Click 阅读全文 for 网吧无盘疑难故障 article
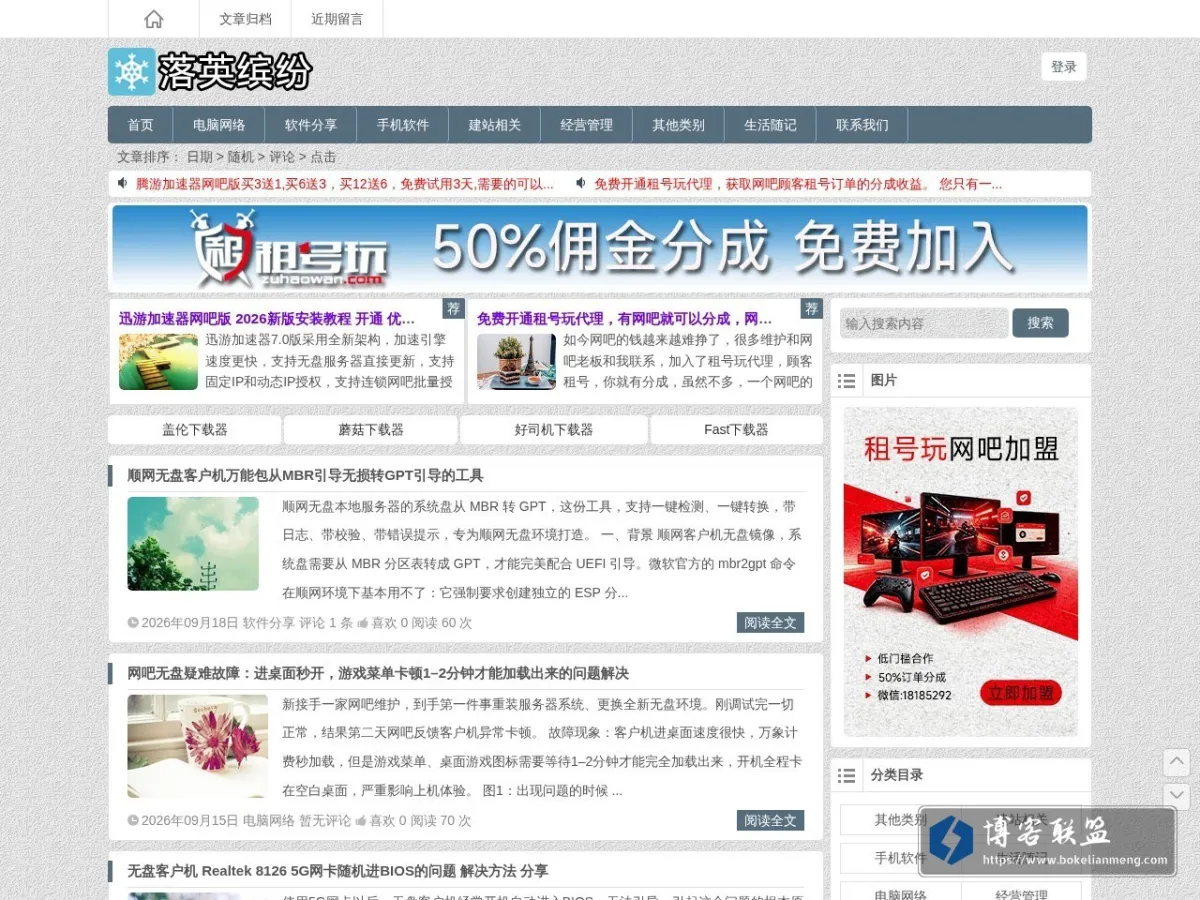This screenshot has width=1200, height=900. pos(770,820)
